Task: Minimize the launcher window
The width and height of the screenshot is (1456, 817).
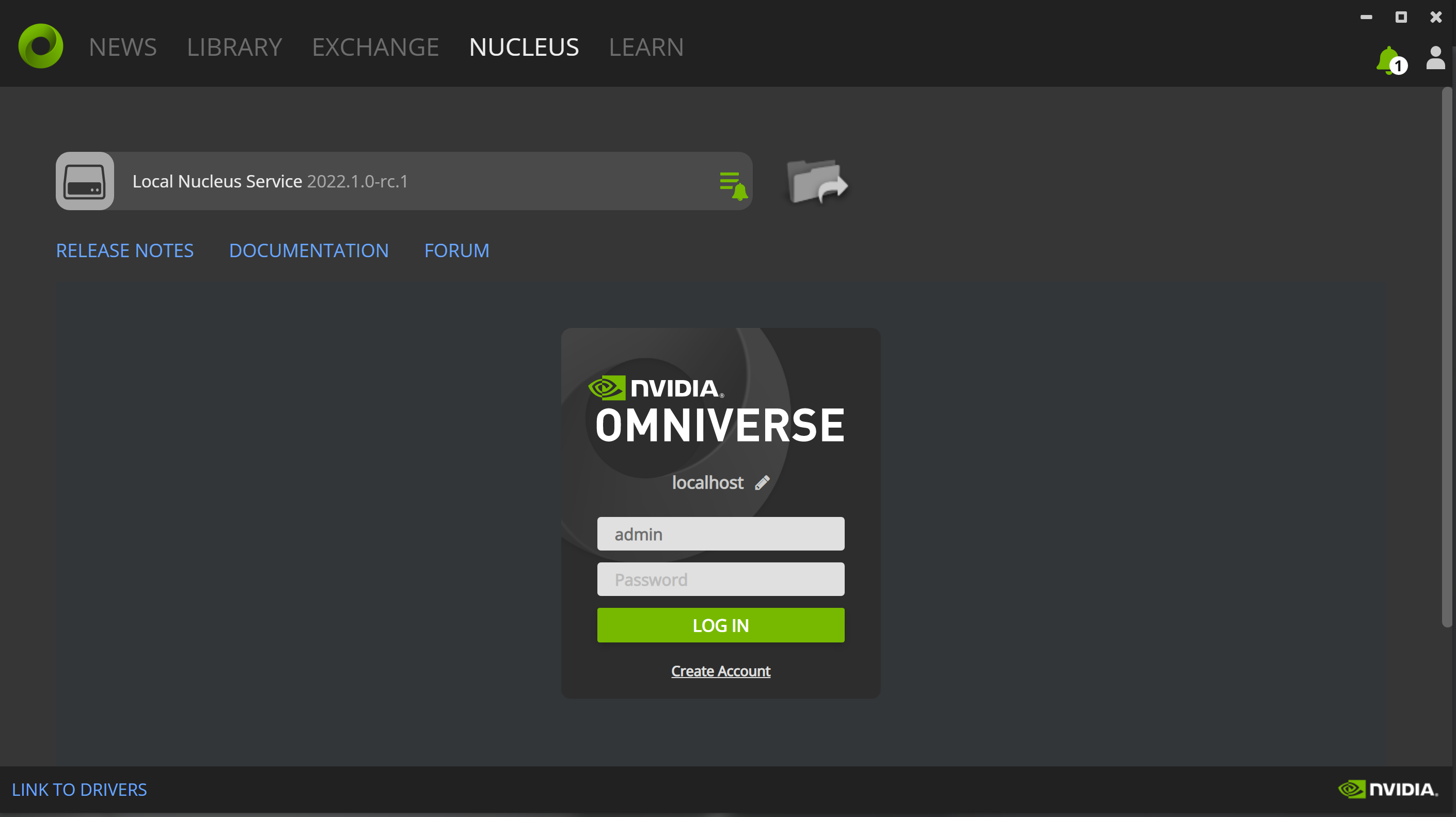Action: pyautogui.click(x=1366, y=17)
